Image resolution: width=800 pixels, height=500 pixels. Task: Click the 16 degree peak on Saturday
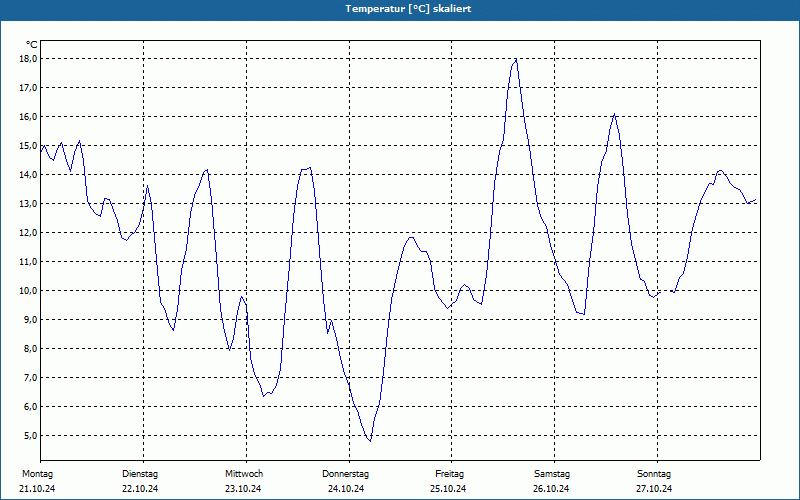pos(615,114)
